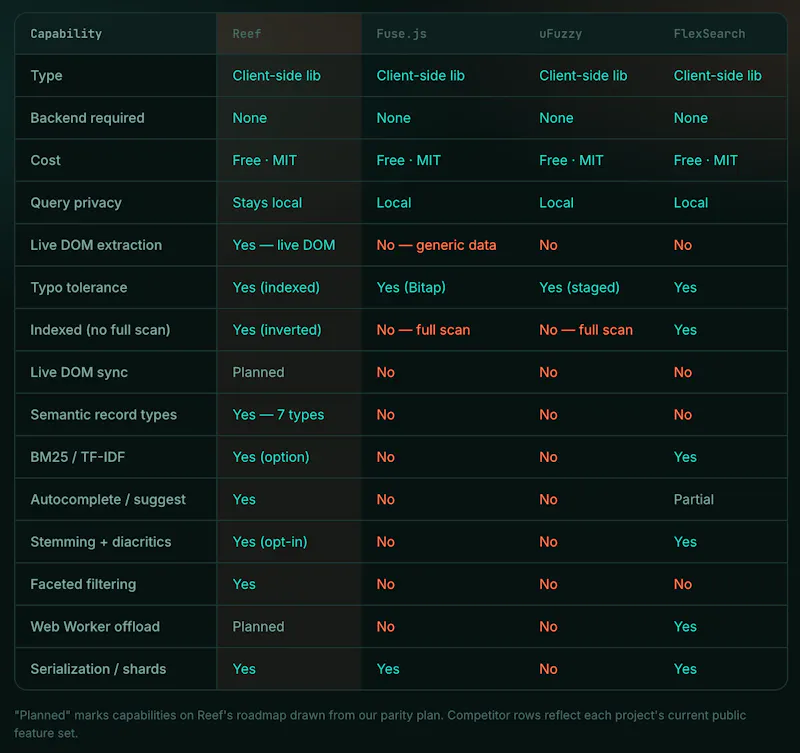This screenshot has width=800, height=753.
Task: Click Reef's 'Free · MIT' cell
Action: tap(264, 160)
